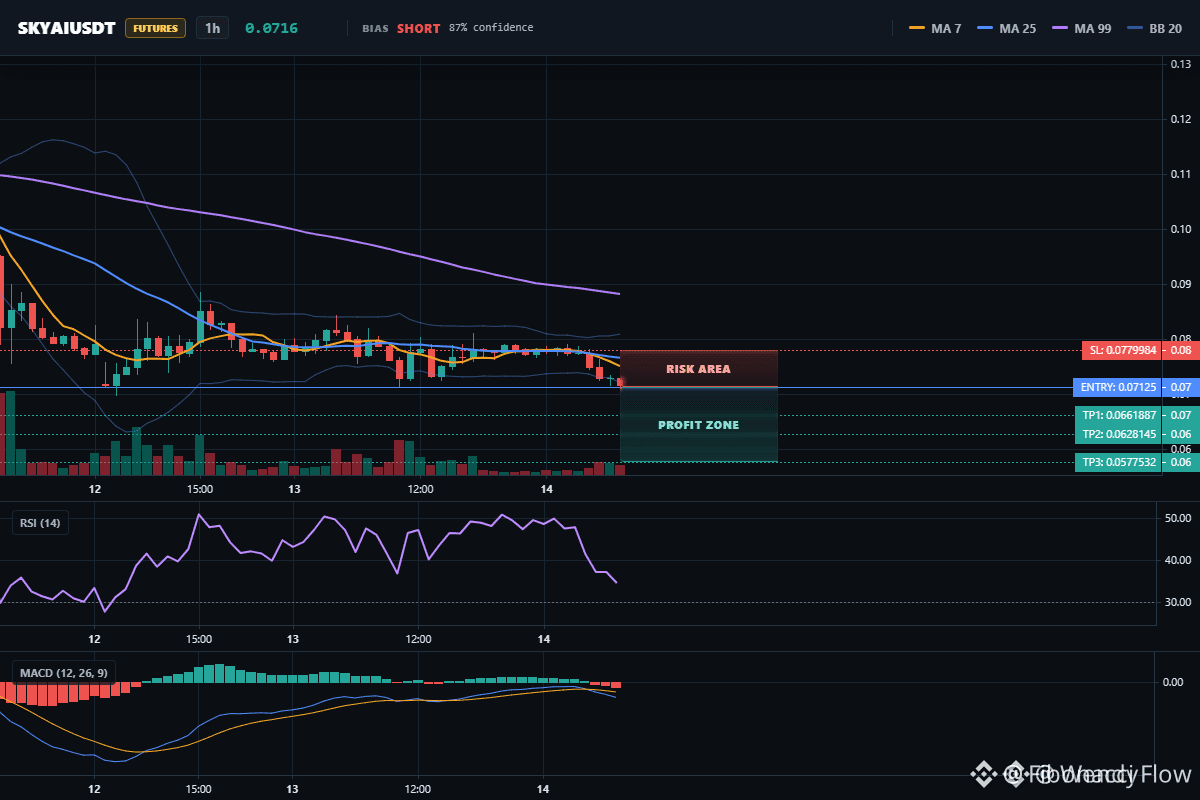Screen dimensions: 1200x800
Task: Click the watermark logo icon
Action: coord(983,772)
